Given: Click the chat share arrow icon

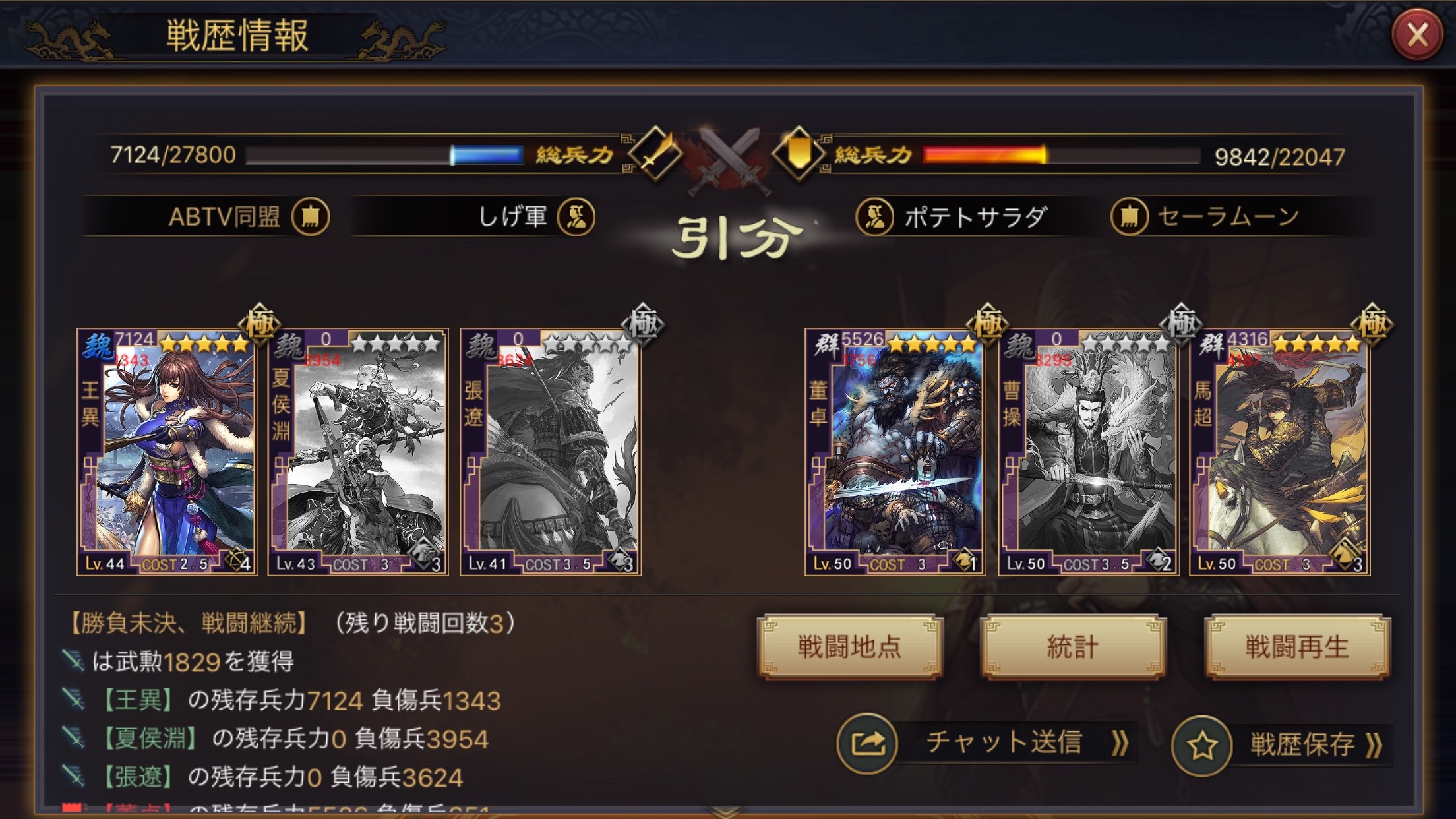Looking at the screenshot, I should 867,744.
